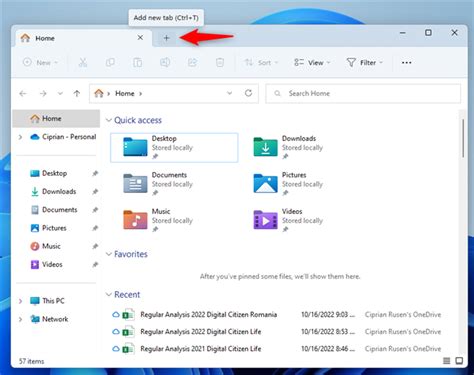The width and height of the screenshot is (474, 375).
Task: Collapse the Quick access section
Action: pyautogui.click(x=109, y=120)
